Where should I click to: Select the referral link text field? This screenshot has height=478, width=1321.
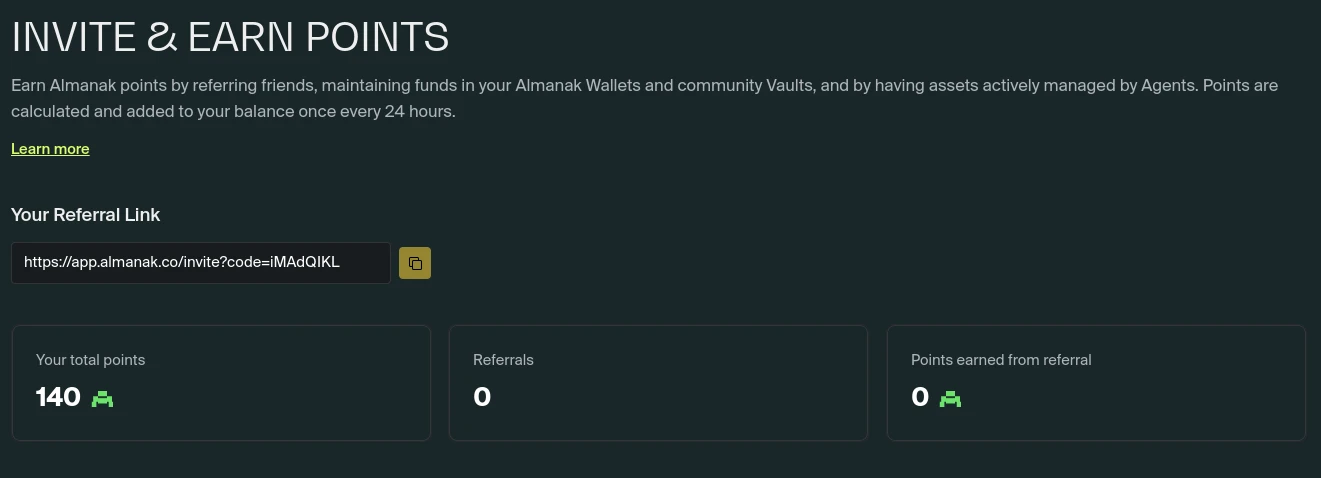click(x=201, y=263)
